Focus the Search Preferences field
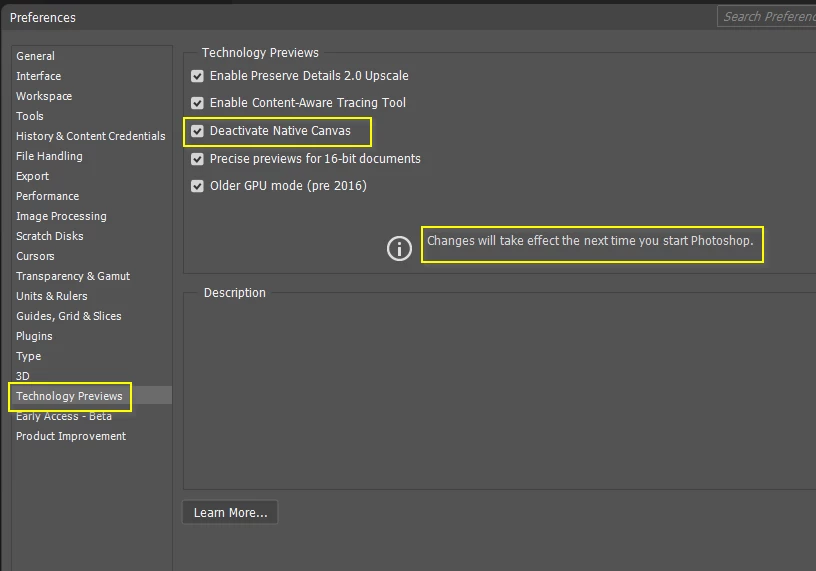This screenshot has width=816, height=571. (x=767, y=17)
